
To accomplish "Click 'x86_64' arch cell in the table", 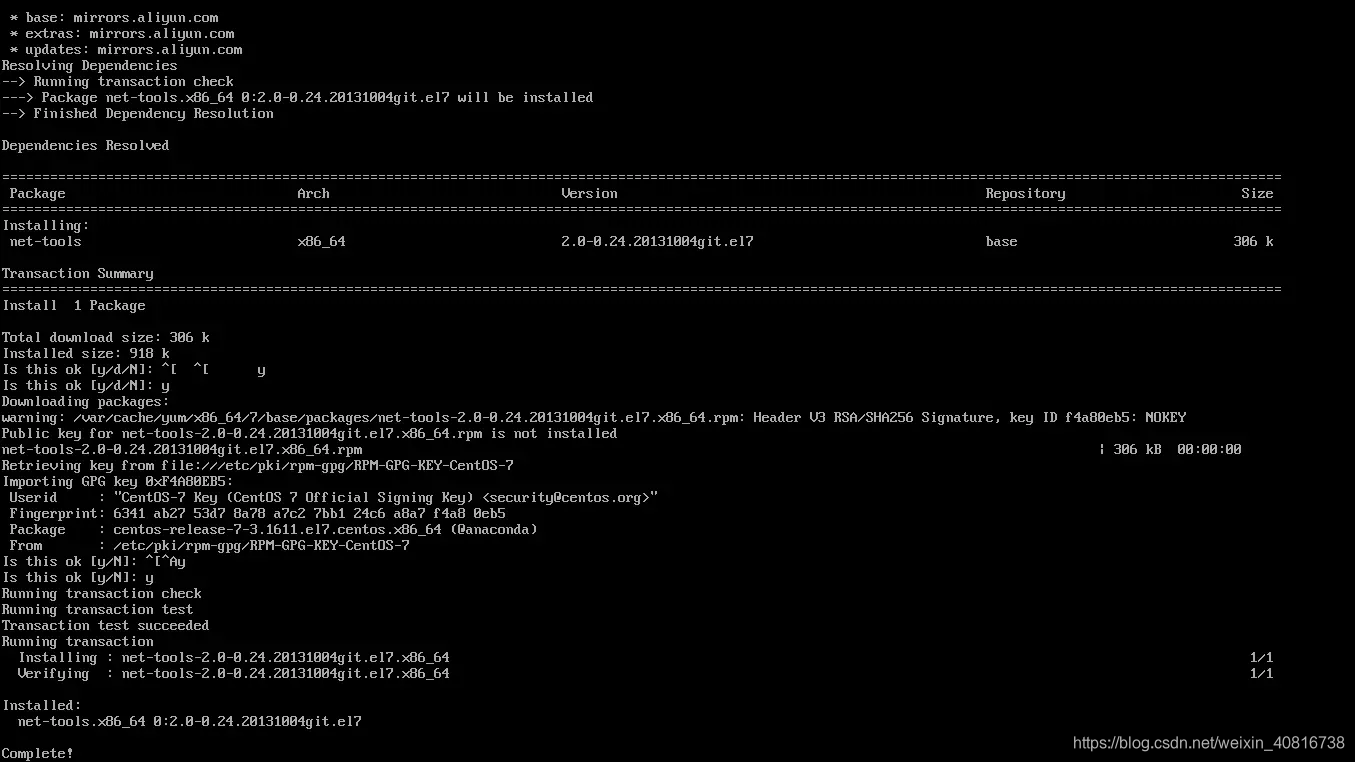I will (x=322, y=242).
